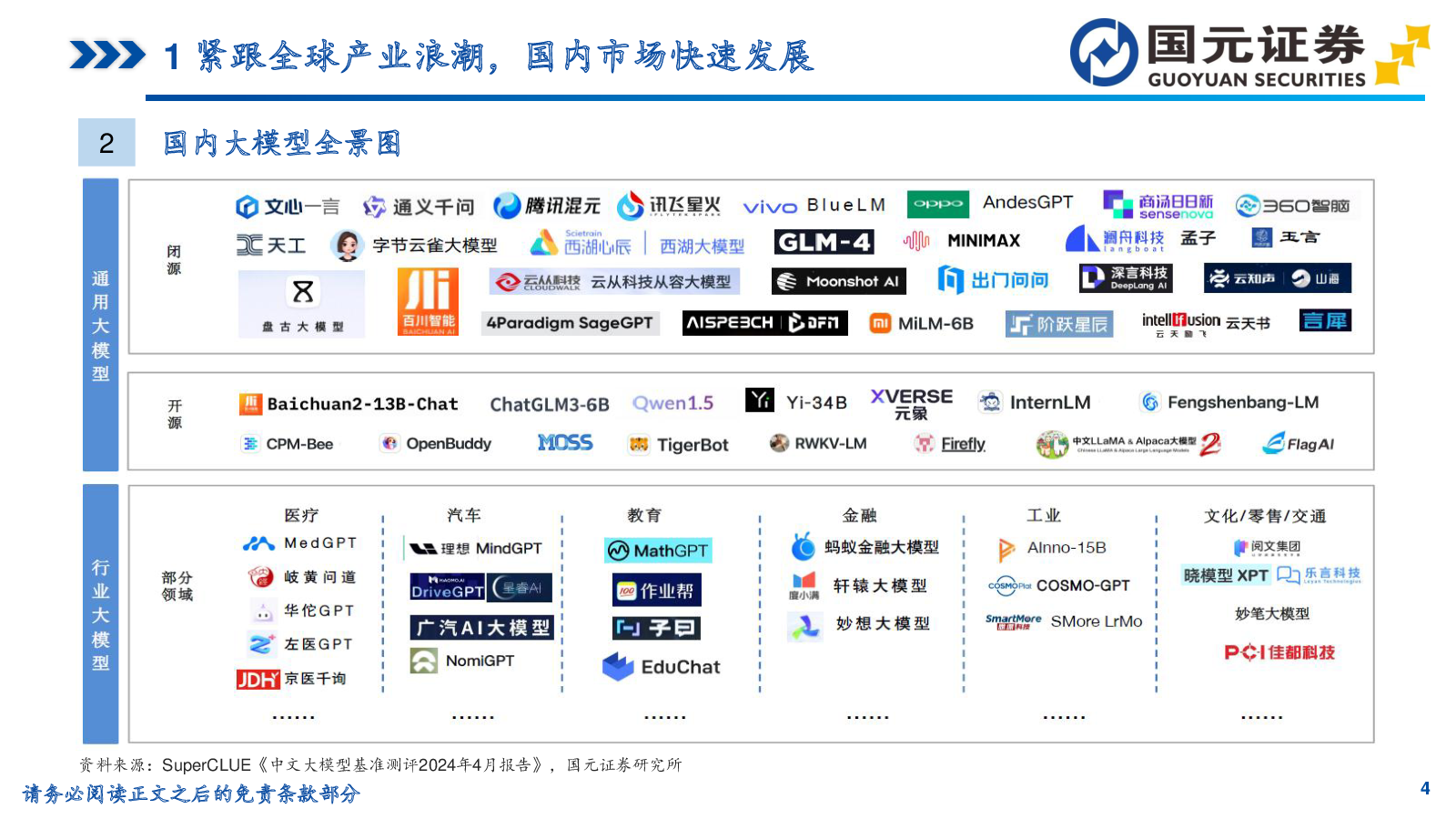Click the 教育 column heading
1456x819 pixels.
tap(644, 515)
